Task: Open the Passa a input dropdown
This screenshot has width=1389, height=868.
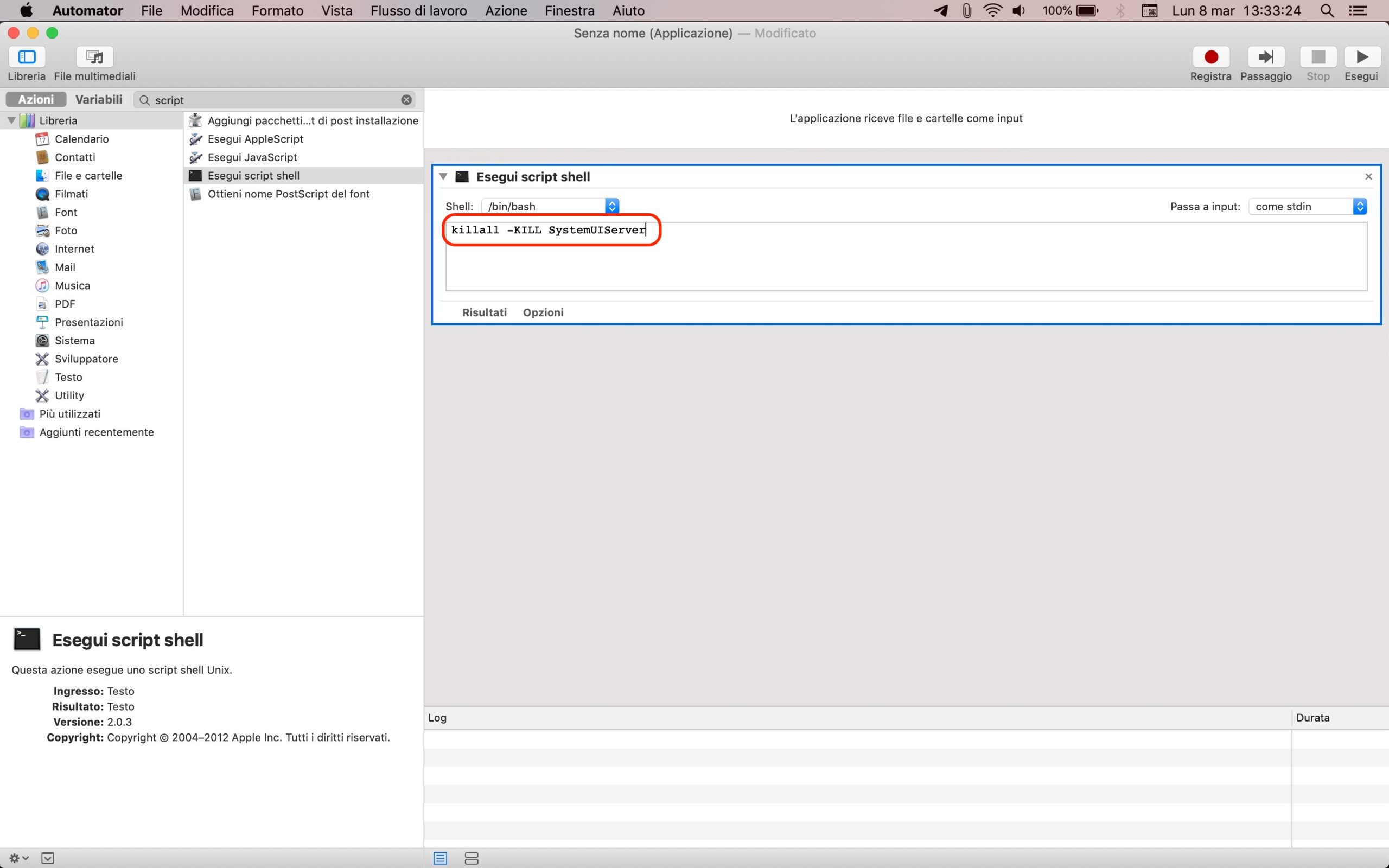Action: [x=1307, y=206]
